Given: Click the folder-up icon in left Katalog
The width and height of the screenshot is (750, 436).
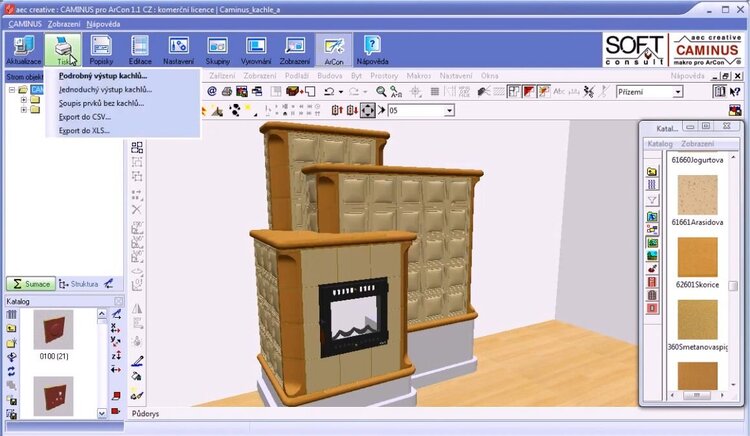Looking at the screenshot, I should [x=12, y=328].
